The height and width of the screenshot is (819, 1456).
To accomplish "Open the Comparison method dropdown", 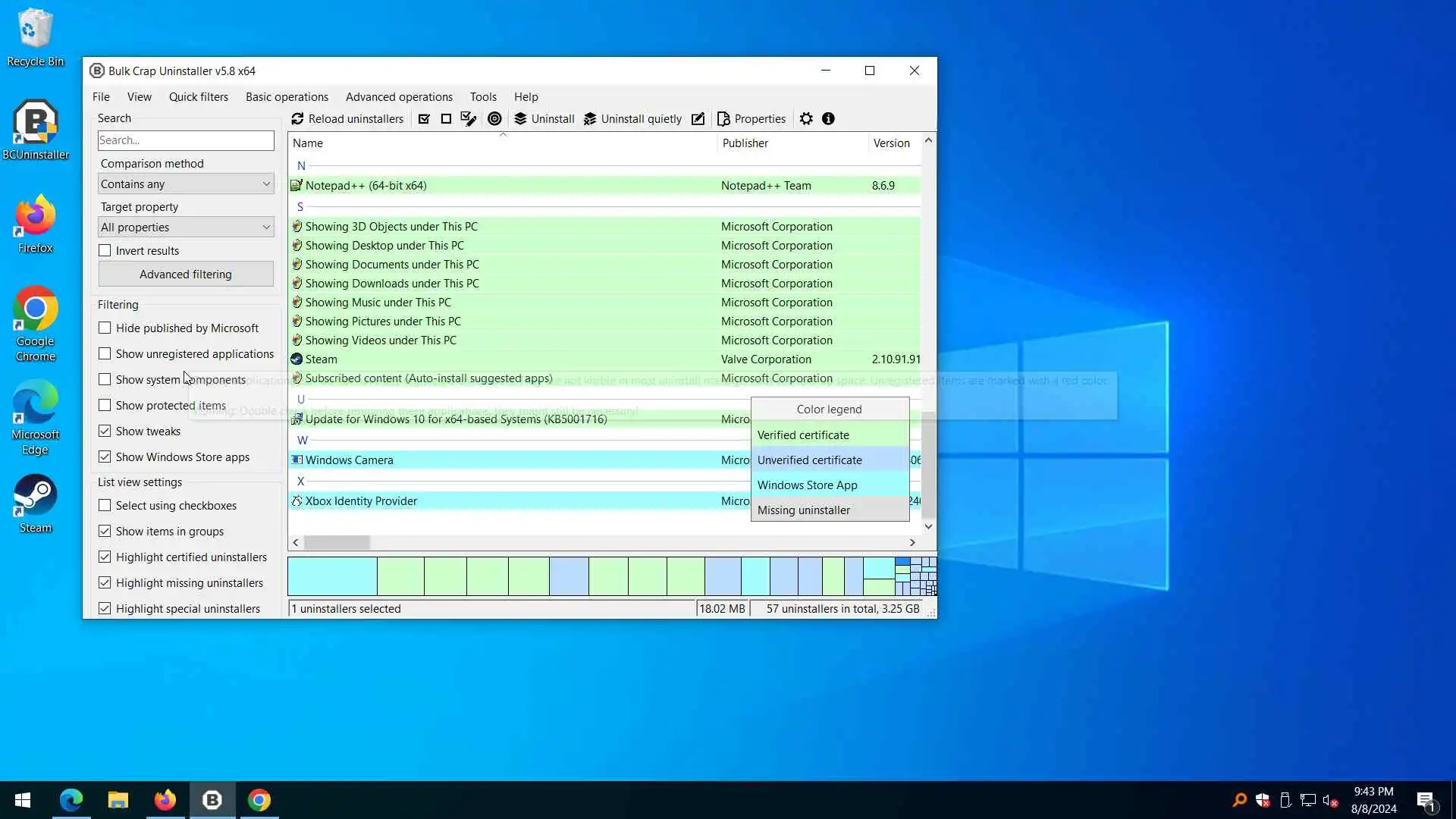I will tap(186, 184).
